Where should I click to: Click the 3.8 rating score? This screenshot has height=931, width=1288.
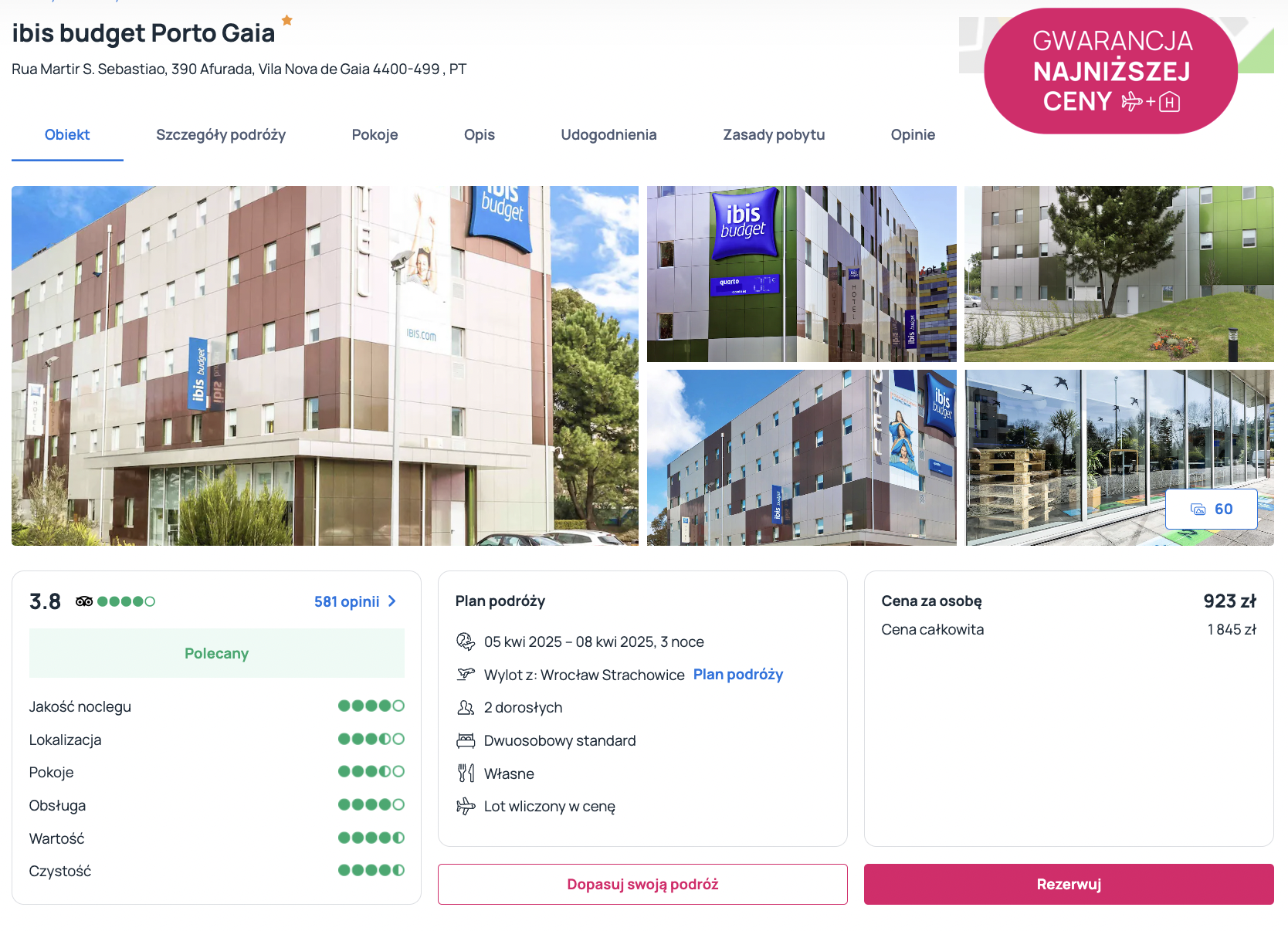[x=45, y=601]
